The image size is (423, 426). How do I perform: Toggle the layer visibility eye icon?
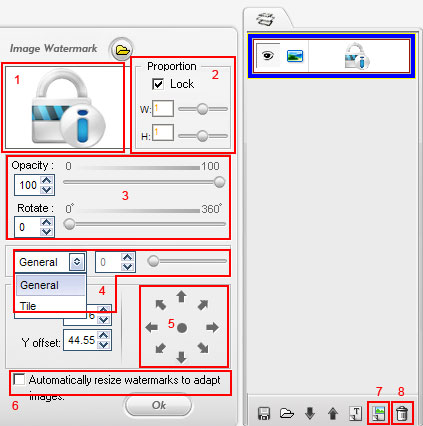click(x=267, y=55)
